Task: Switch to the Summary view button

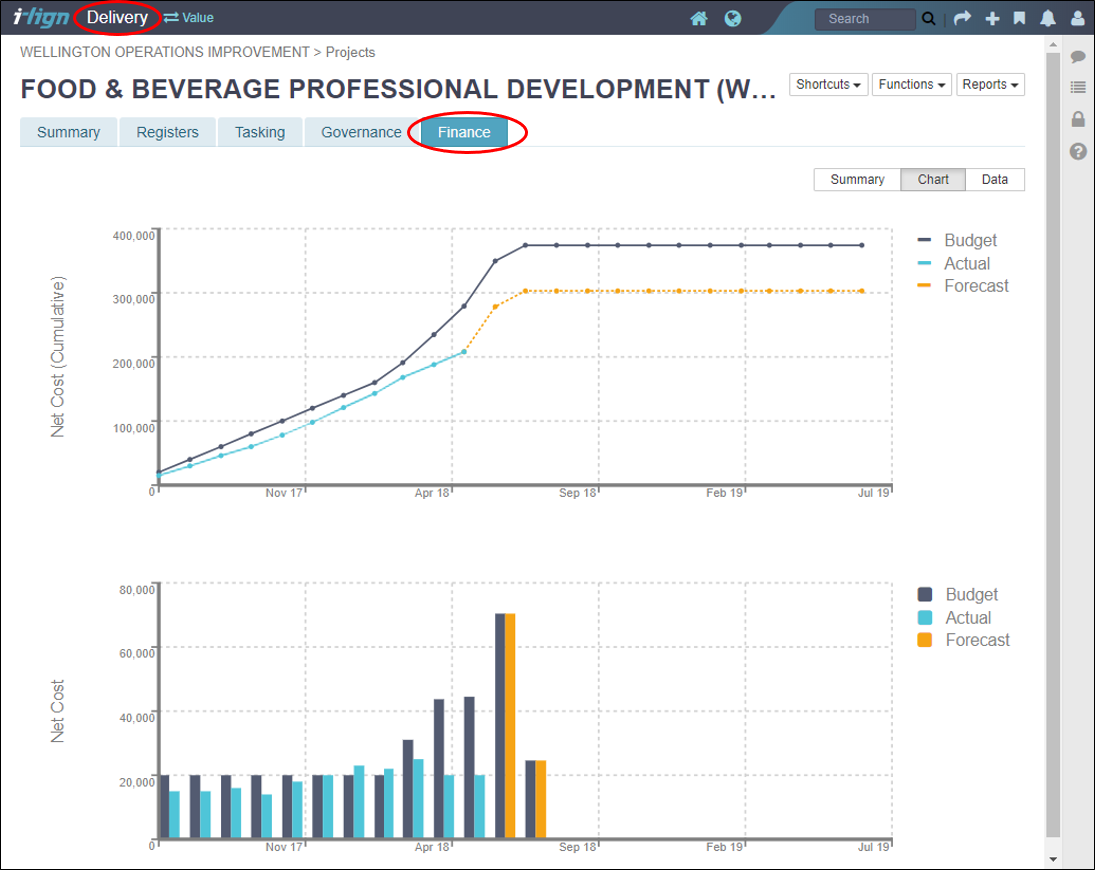Action: coord(857,179)
